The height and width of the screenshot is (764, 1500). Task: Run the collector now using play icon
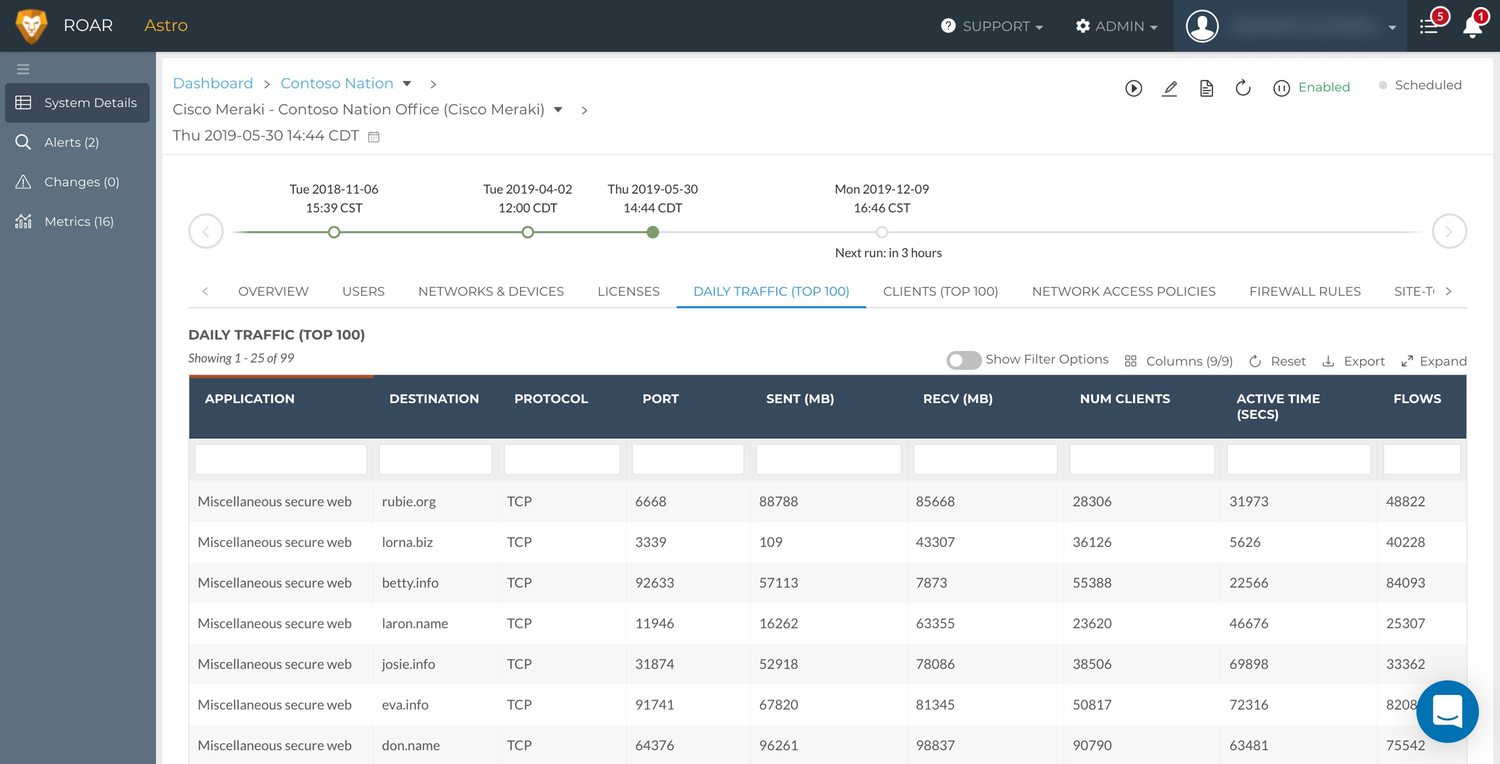coord(1133,88)
